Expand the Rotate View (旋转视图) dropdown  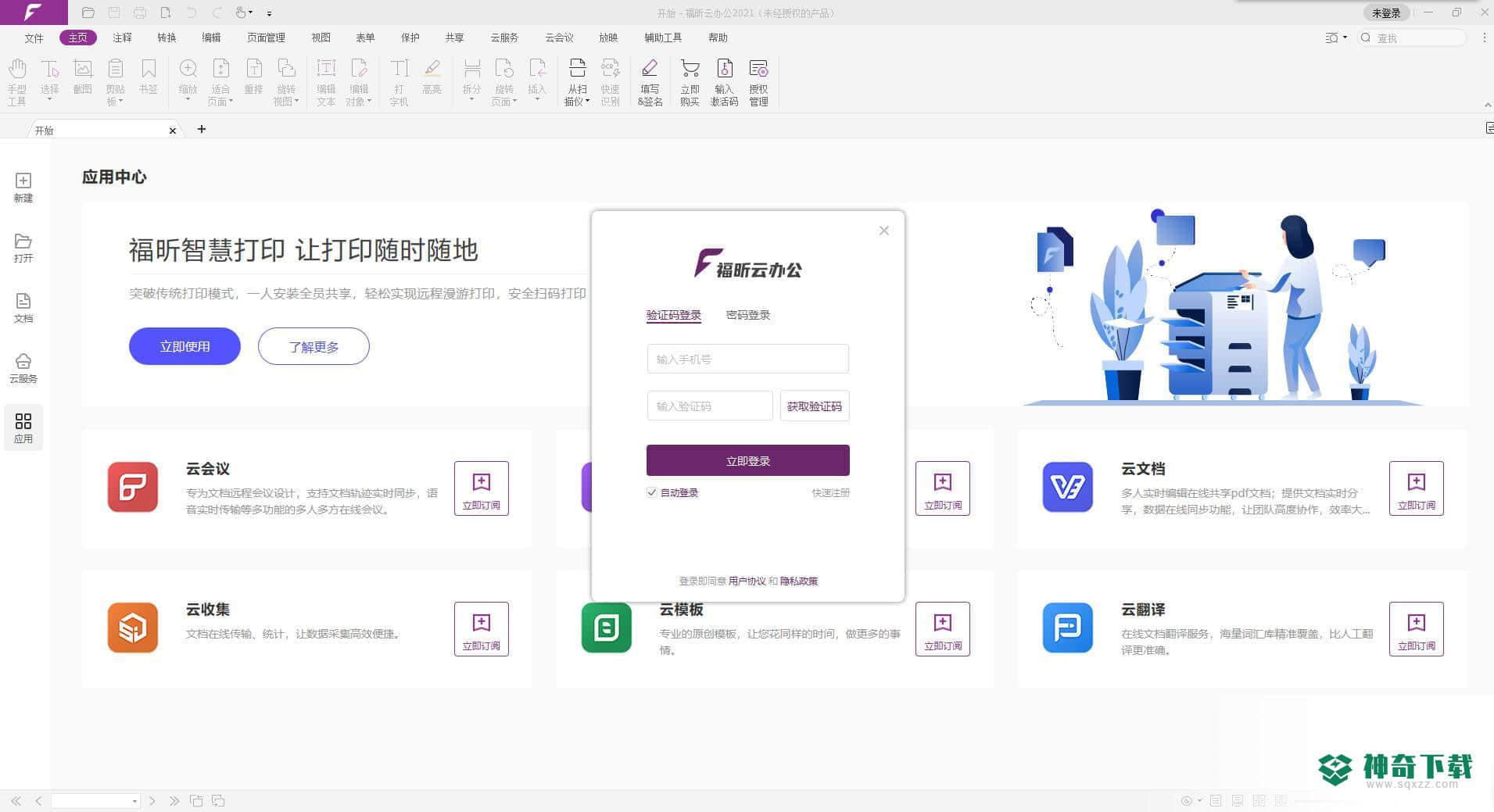click(296, 102)
